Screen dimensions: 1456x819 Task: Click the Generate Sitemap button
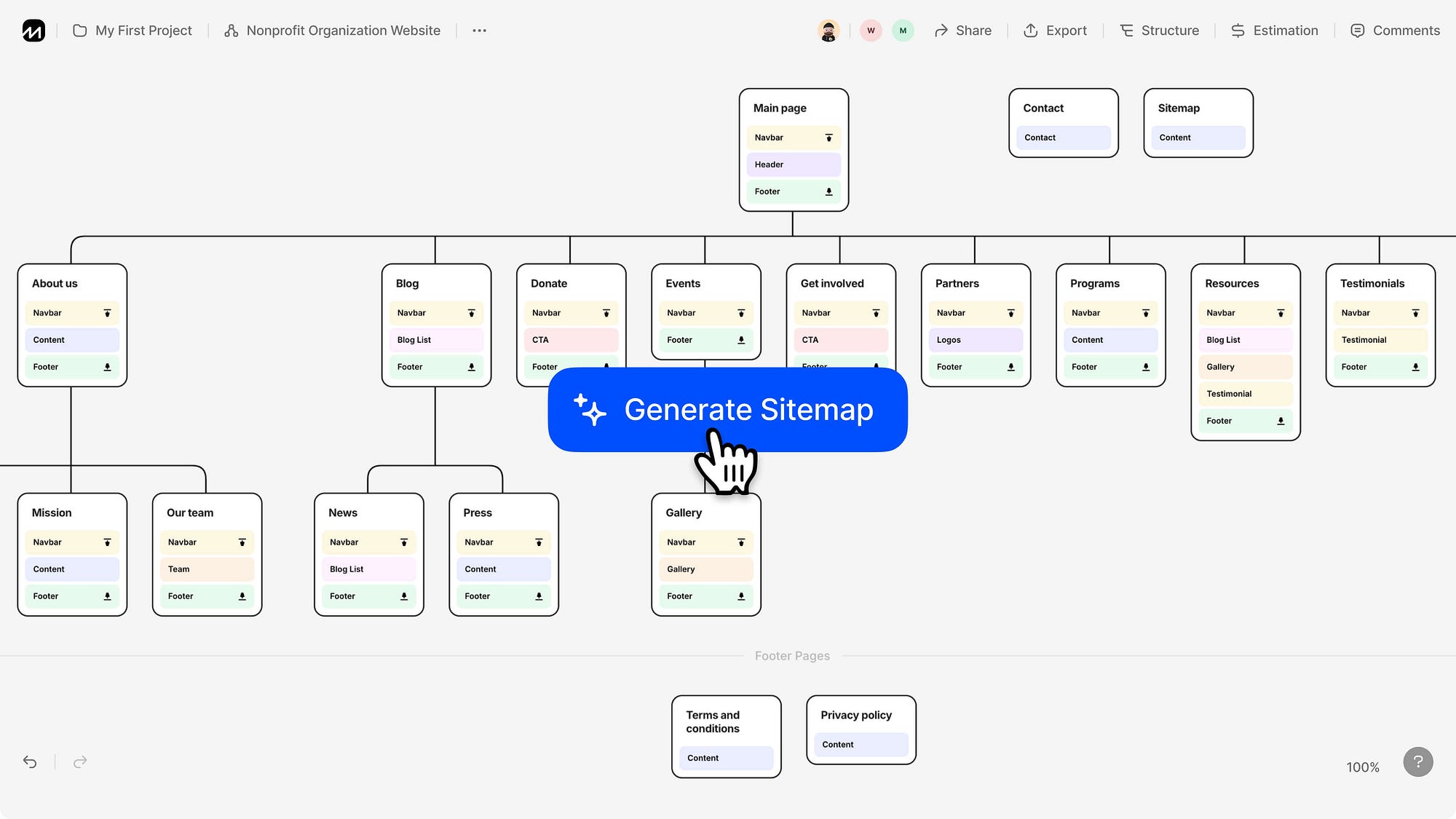(x=727, y=410)
